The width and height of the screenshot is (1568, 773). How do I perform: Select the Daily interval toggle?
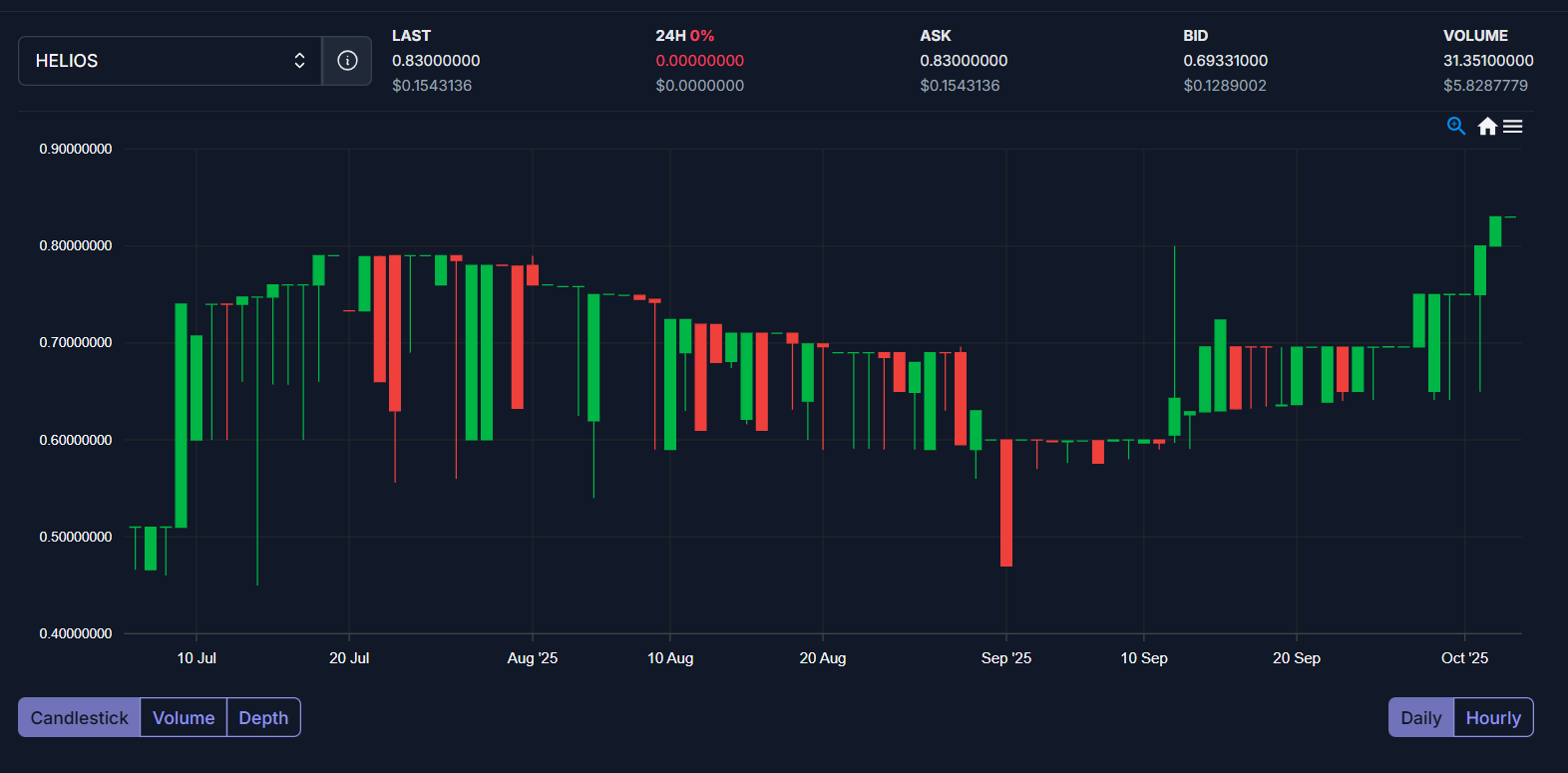coord(1420,717)
